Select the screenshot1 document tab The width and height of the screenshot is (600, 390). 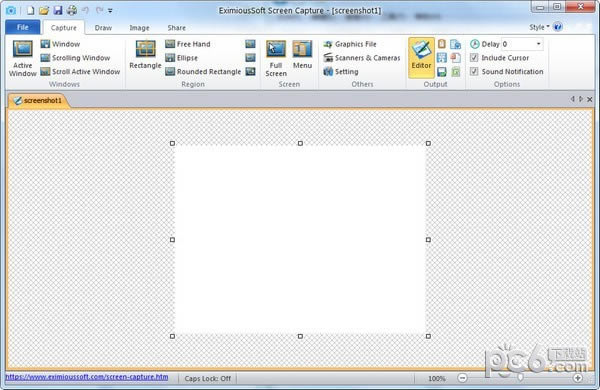[38, 101]
